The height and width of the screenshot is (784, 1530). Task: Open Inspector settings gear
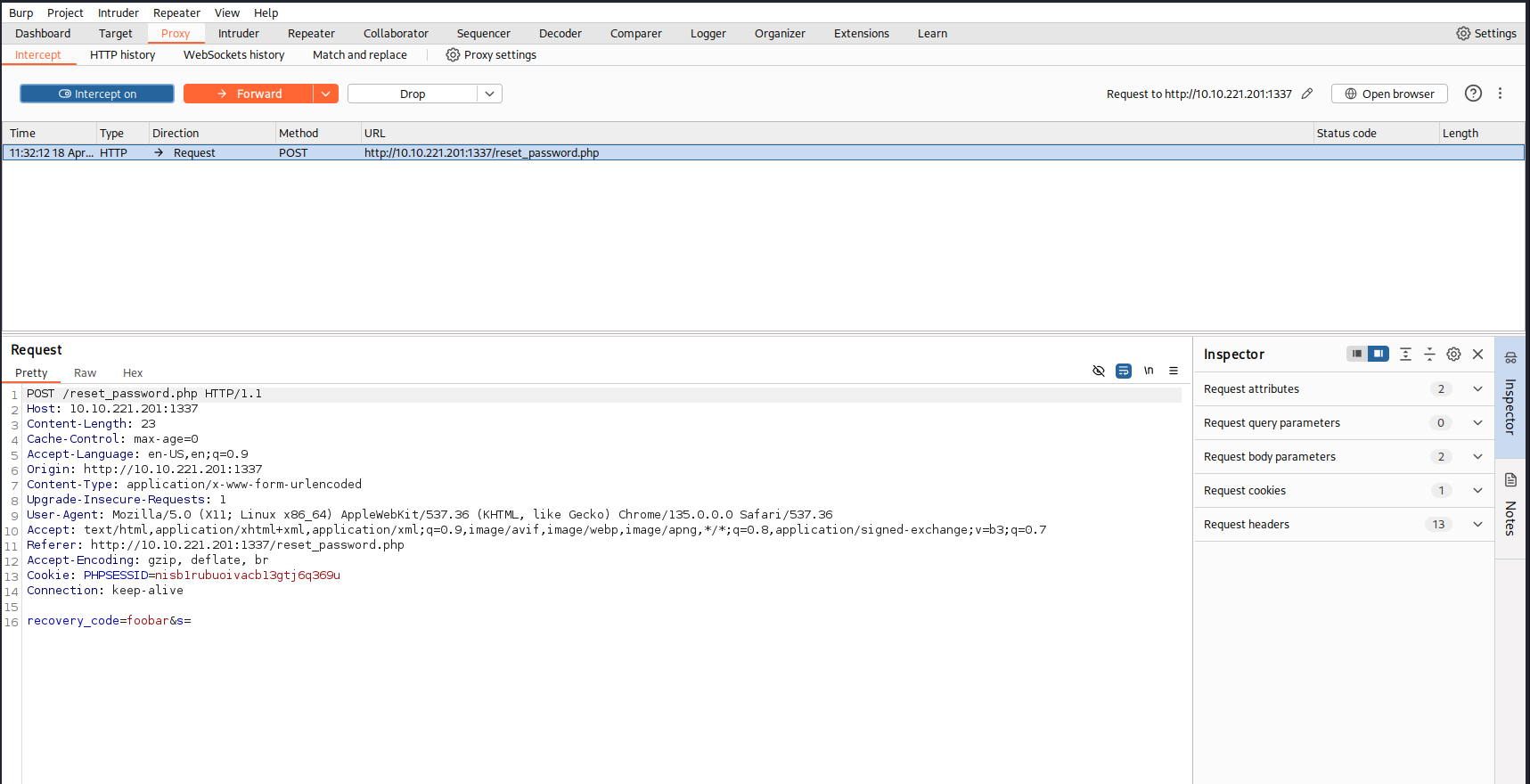tap(1453, 354)
